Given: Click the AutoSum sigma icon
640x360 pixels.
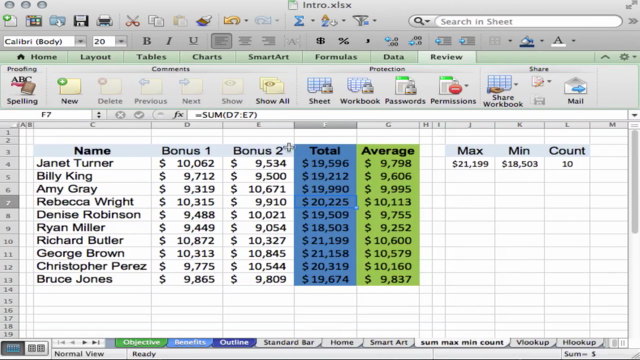Looking at the screenshot, I should (299, 21).
